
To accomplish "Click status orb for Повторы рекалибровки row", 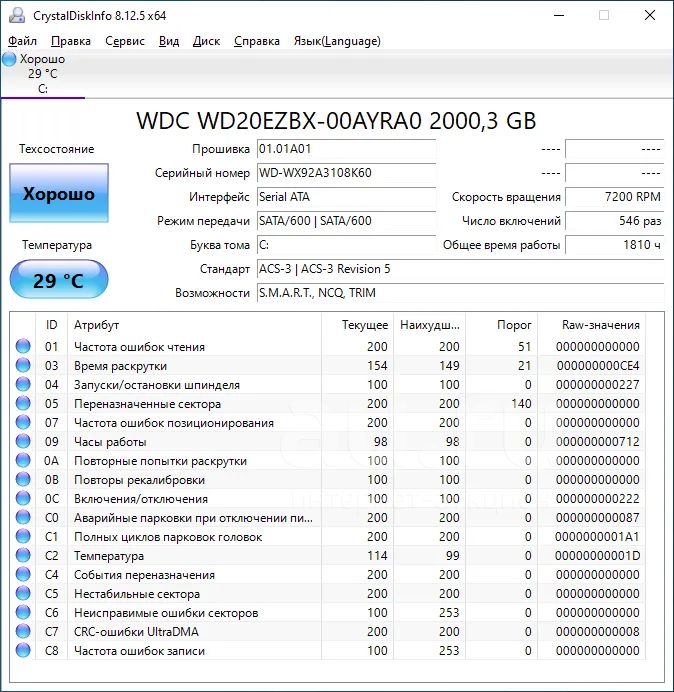I will click(23, 479).
